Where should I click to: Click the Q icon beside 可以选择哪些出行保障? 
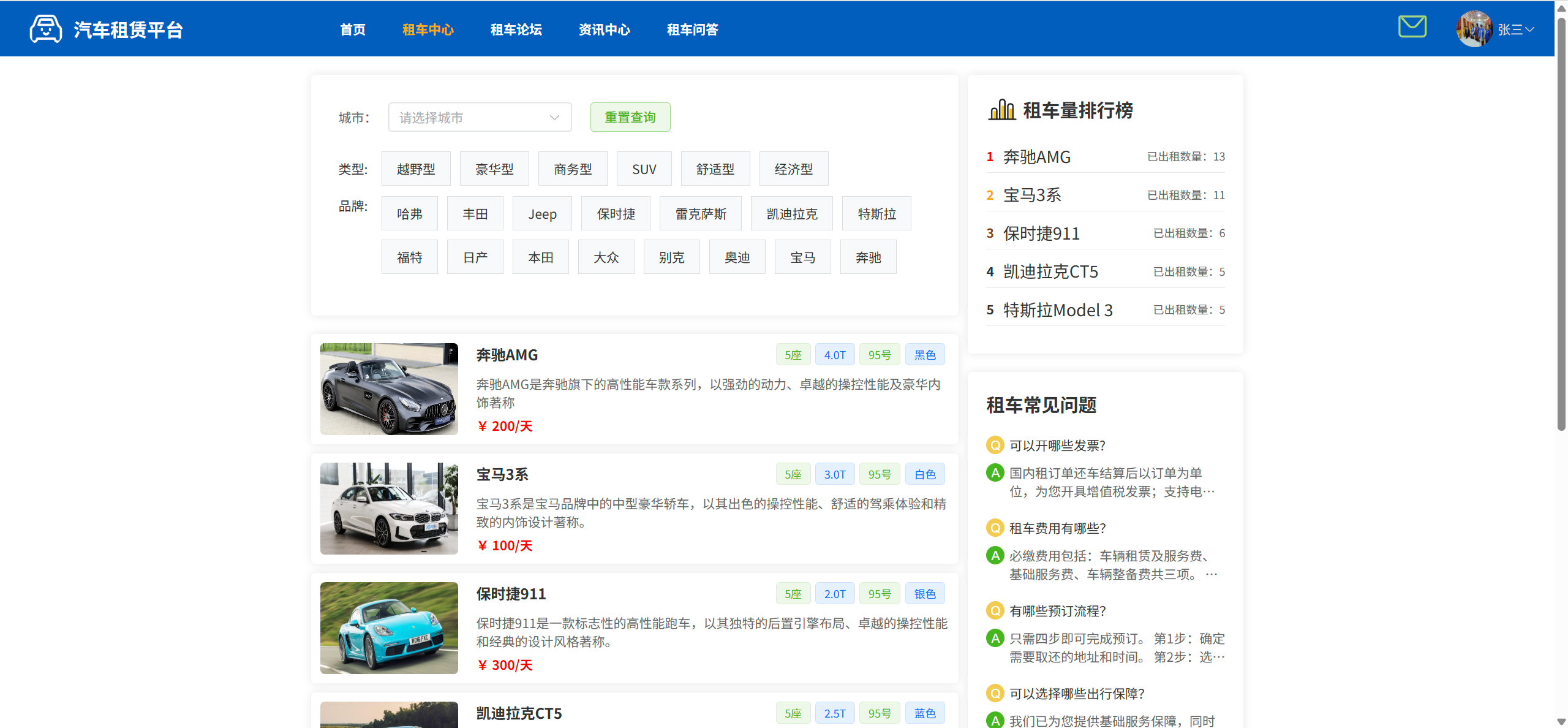[x=995, y=694]
